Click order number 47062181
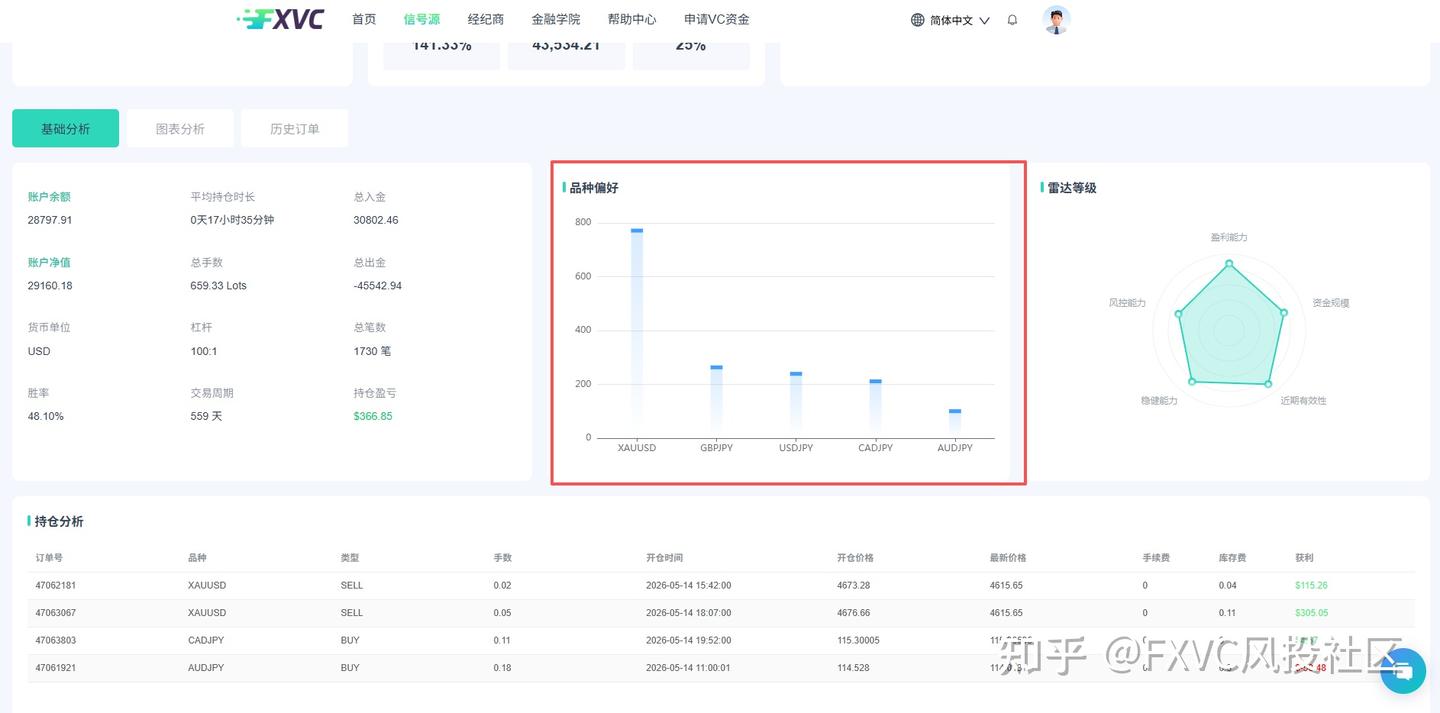 pos(56,585)
